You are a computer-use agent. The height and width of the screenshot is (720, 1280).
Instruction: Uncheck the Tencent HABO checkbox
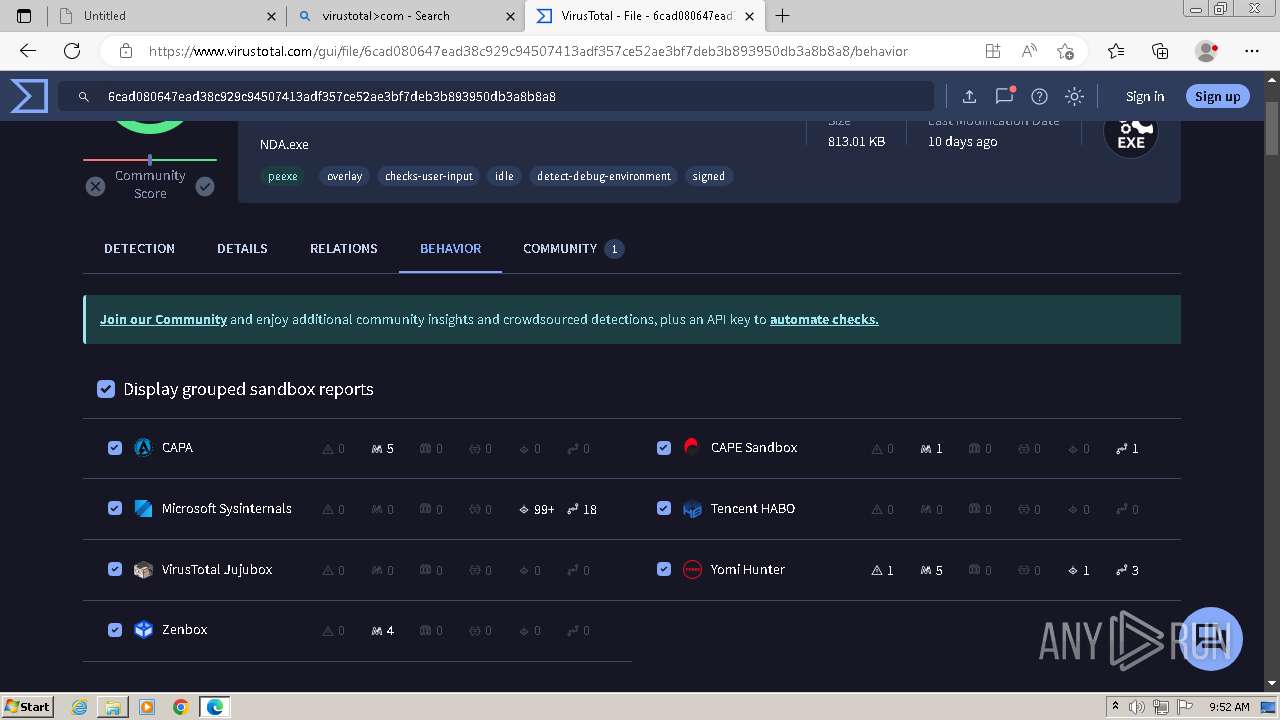tap(664, 508)
